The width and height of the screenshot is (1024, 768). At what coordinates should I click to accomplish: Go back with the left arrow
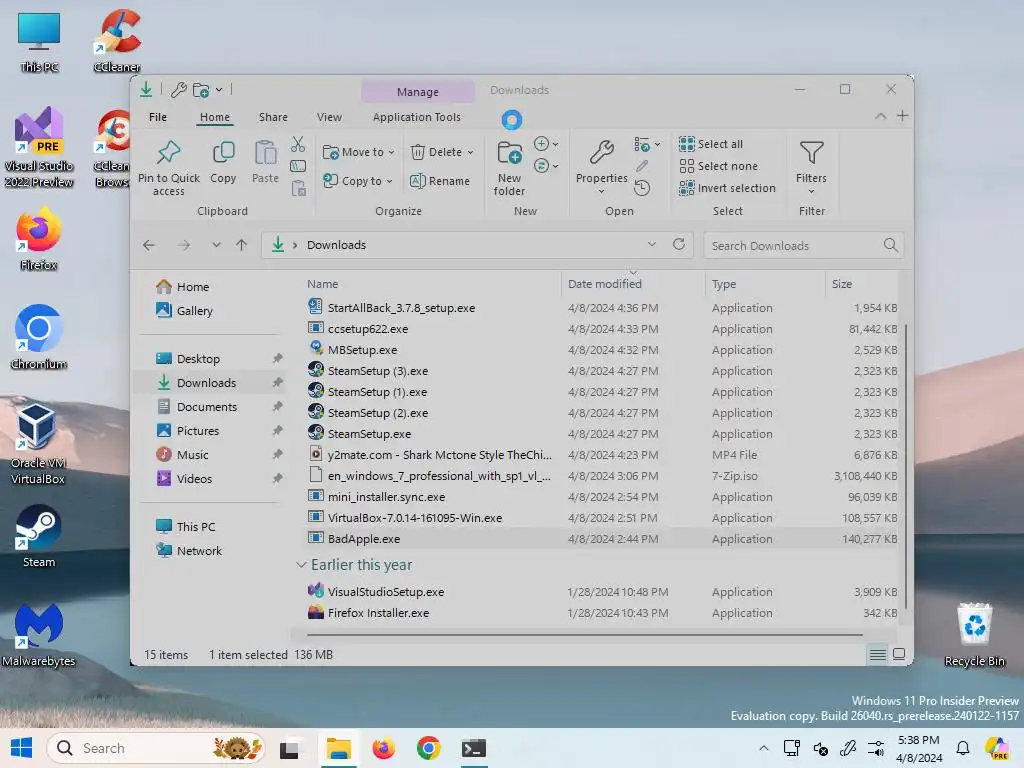149,245
